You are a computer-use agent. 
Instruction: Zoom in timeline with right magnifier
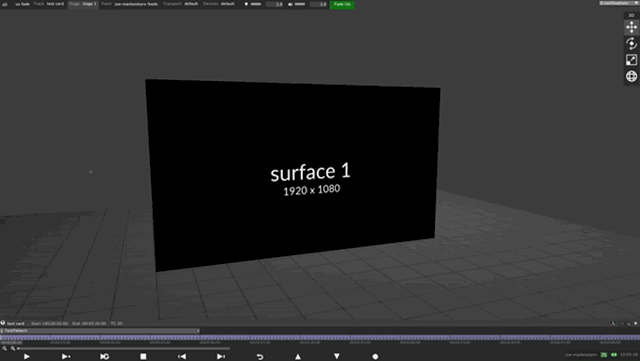[13, 348]
